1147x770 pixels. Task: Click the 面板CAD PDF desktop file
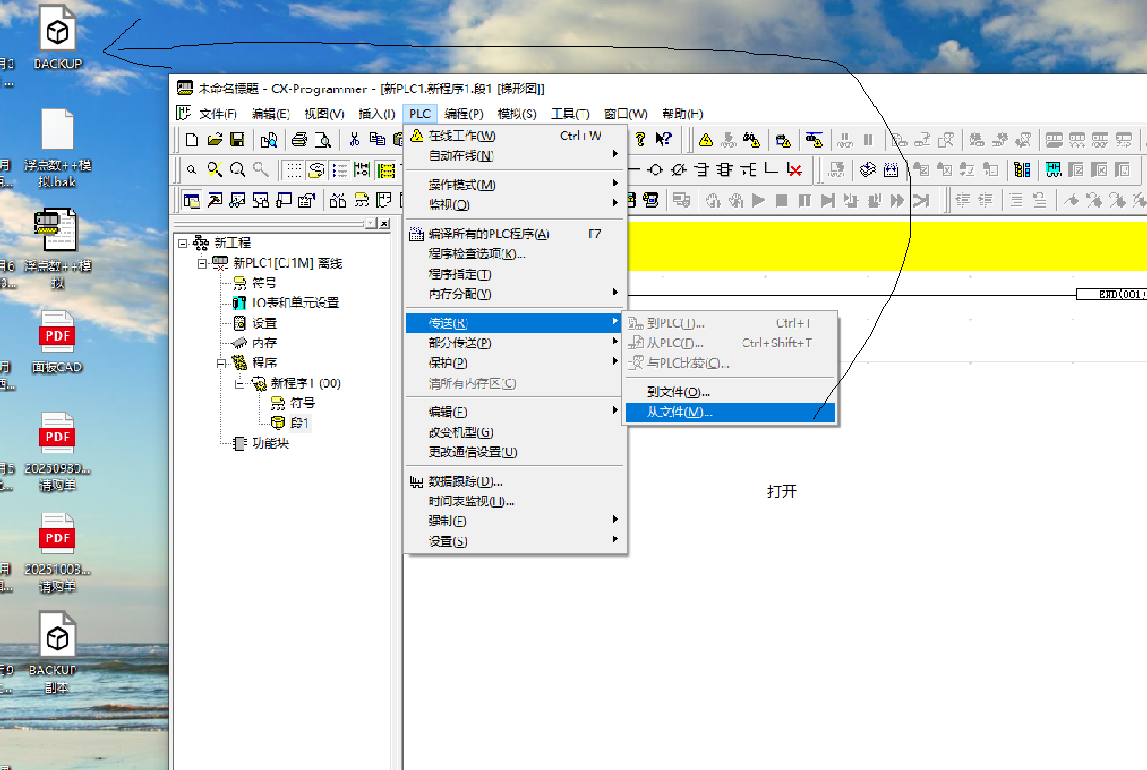point(57,342)
